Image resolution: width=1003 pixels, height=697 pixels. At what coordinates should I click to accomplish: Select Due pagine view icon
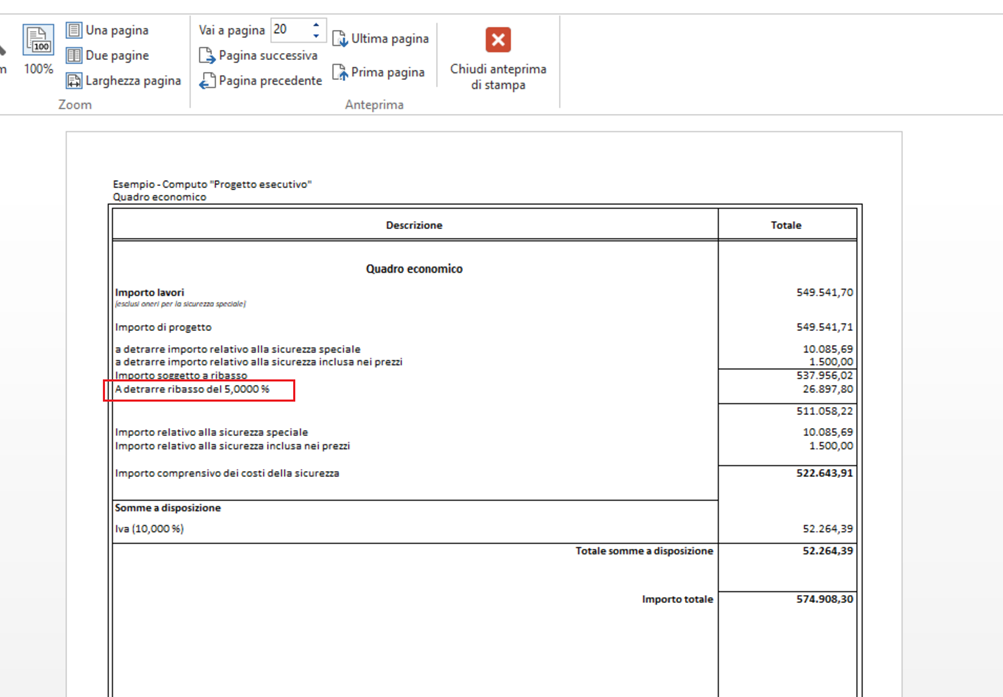coord(74,56)
